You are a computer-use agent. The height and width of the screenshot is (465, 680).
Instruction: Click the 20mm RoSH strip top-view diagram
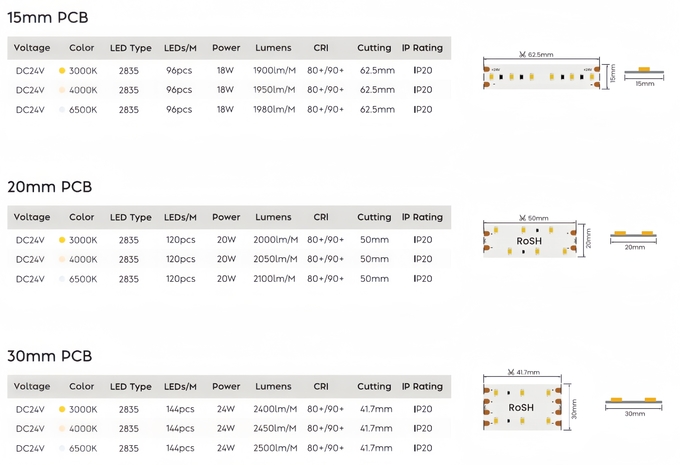pos(530,240)
